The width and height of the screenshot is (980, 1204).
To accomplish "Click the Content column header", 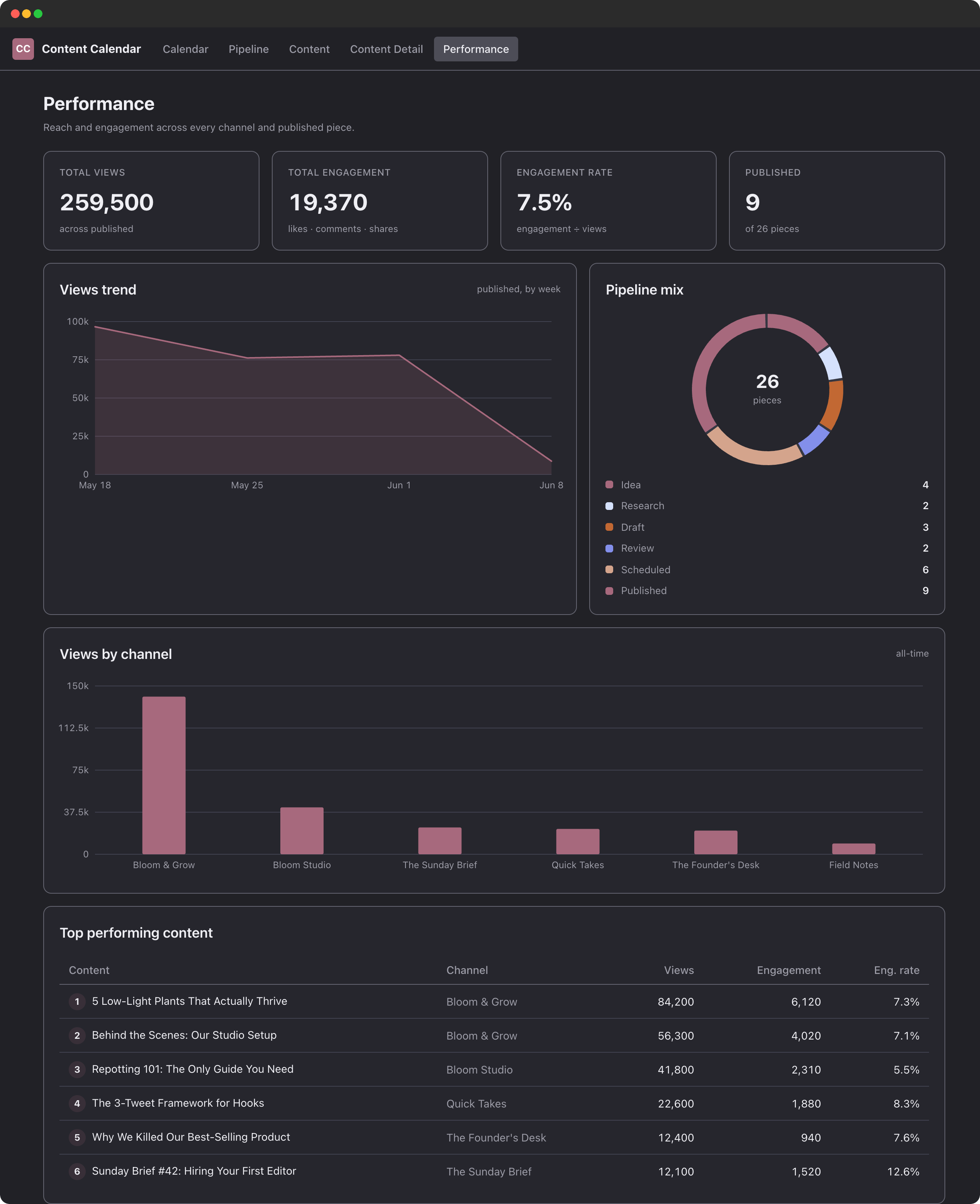I will (89, 970).
